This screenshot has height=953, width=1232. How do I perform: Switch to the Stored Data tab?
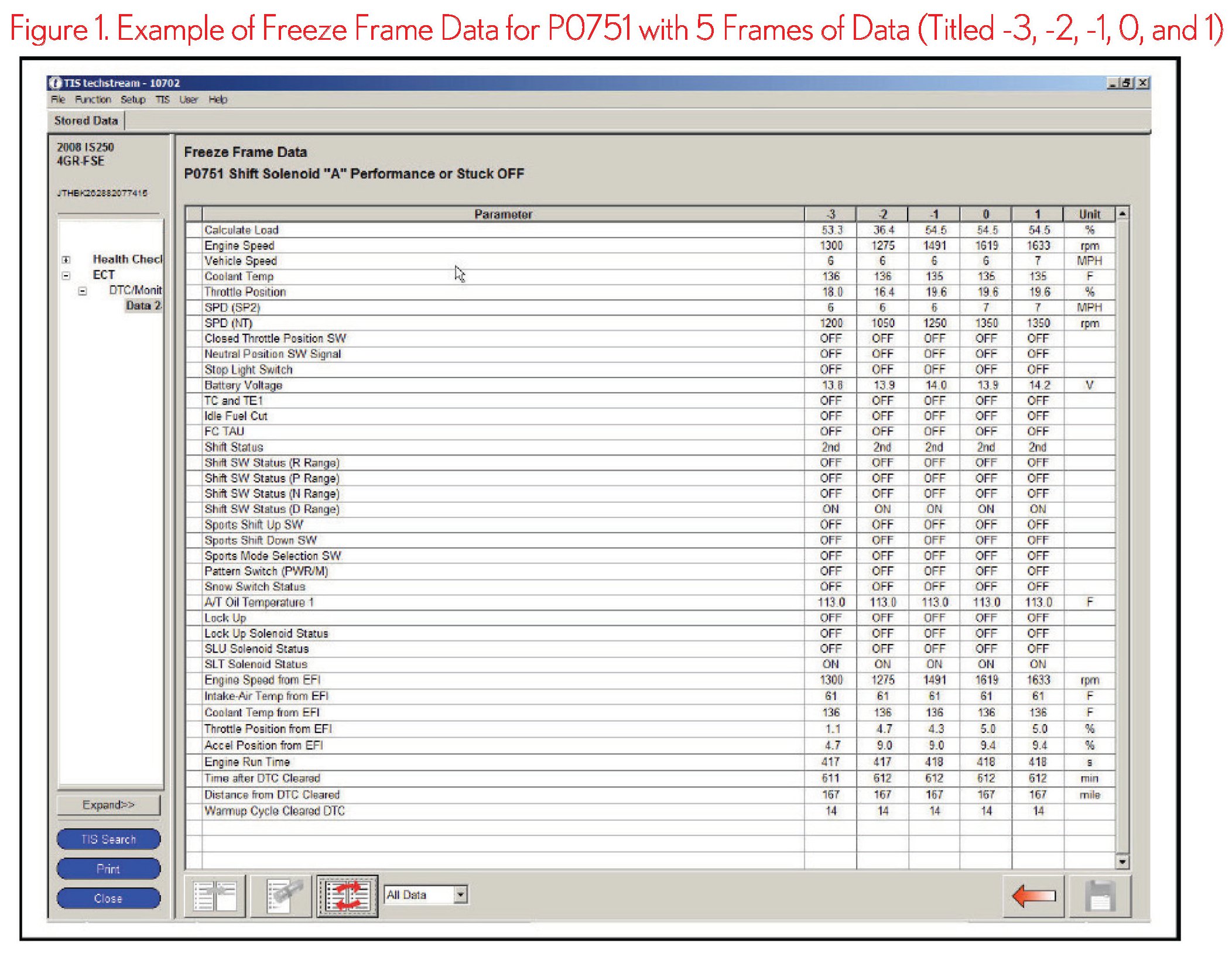click(x=86, y=121)
